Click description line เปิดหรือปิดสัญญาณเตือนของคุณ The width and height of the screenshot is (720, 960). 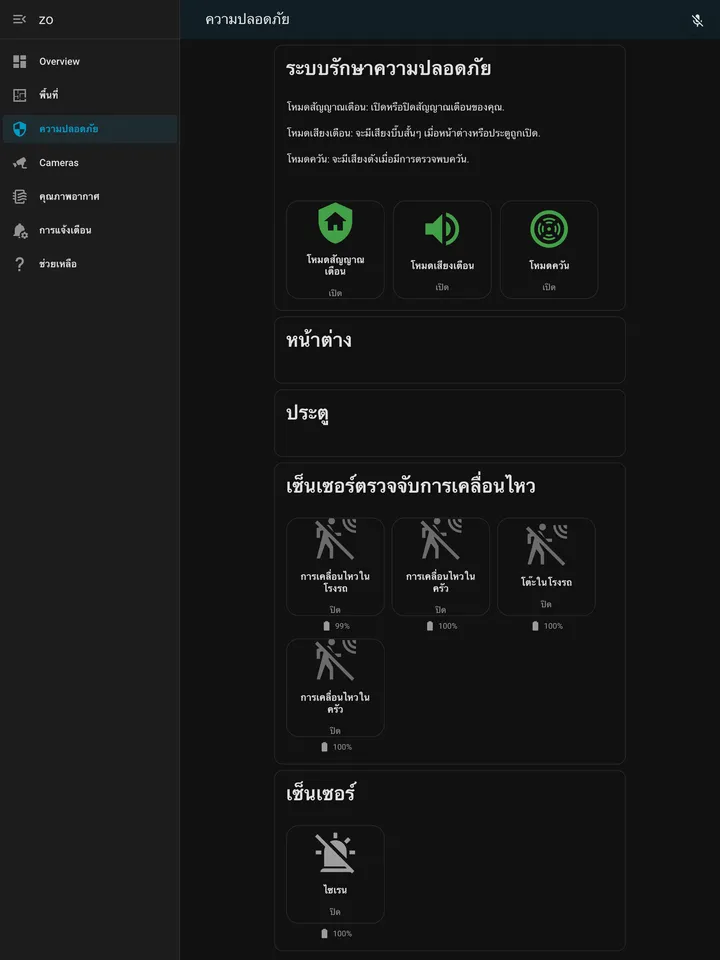396,107
